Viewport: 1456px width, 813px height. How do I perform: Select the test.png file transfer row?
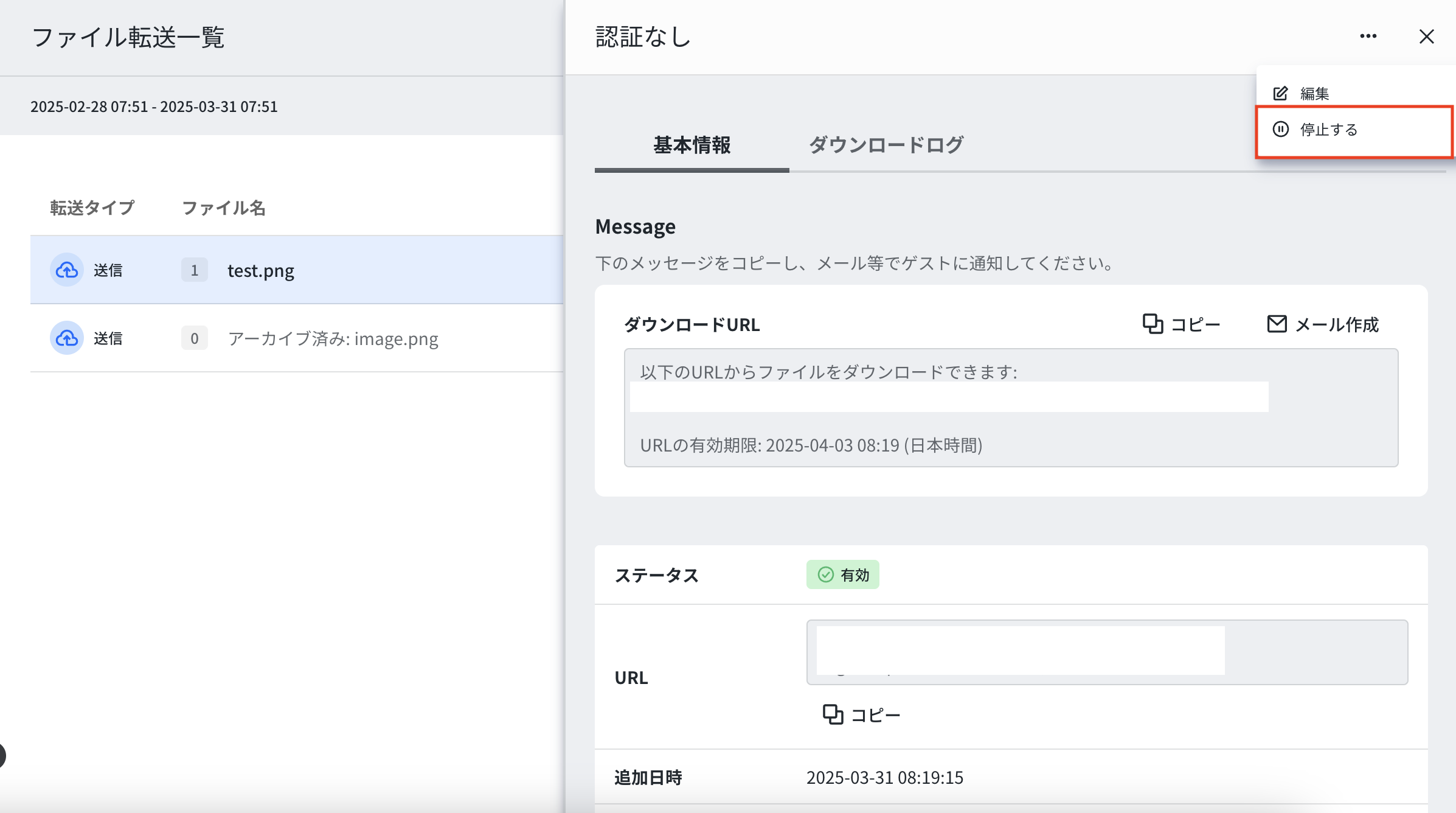coord(260,270)
